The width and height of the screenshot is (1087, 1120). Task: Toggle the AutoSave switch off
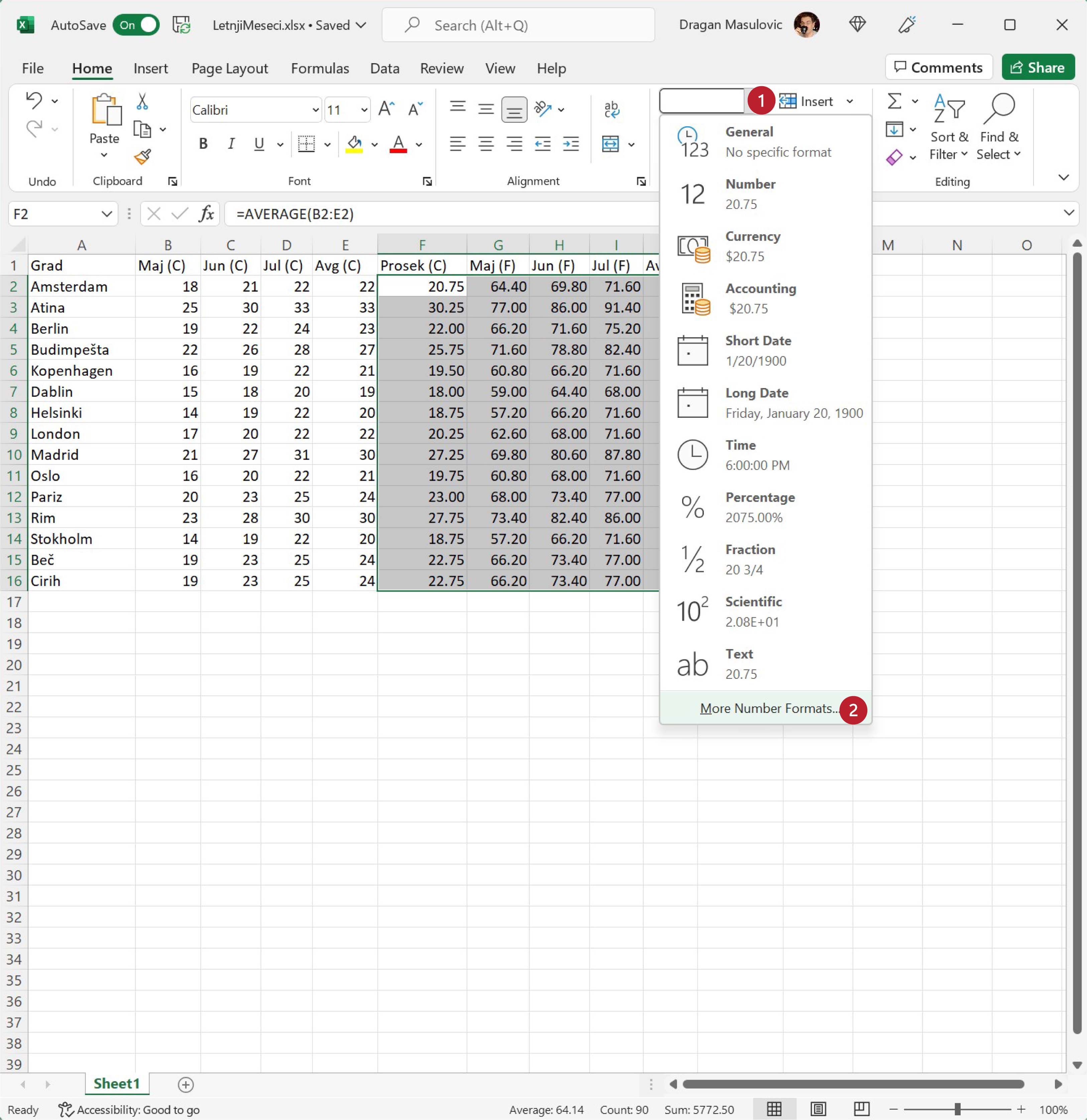click(136, 25)
